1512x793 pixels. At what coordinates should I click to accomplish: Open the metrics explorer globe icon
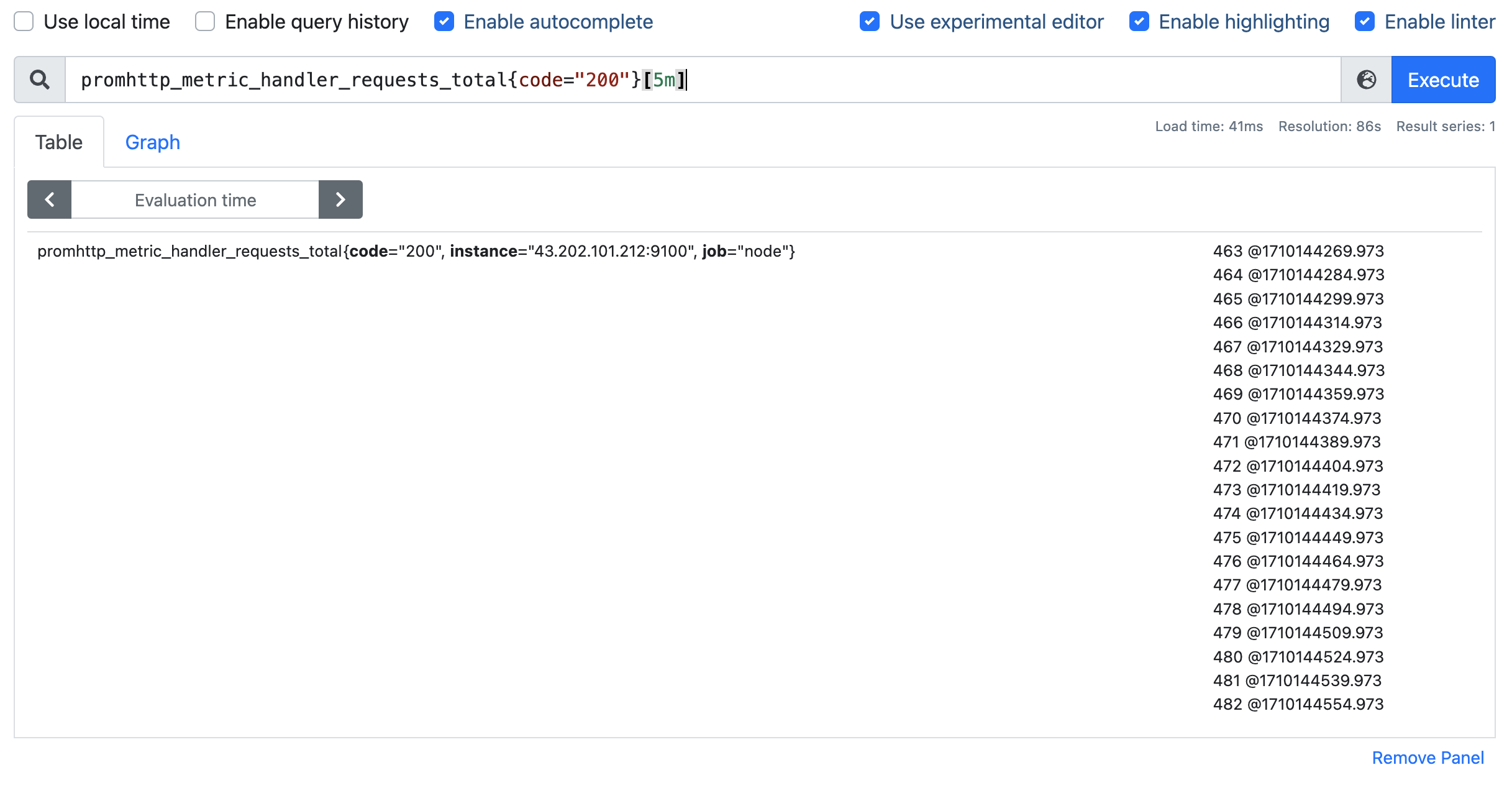(x=1366, y=80)
